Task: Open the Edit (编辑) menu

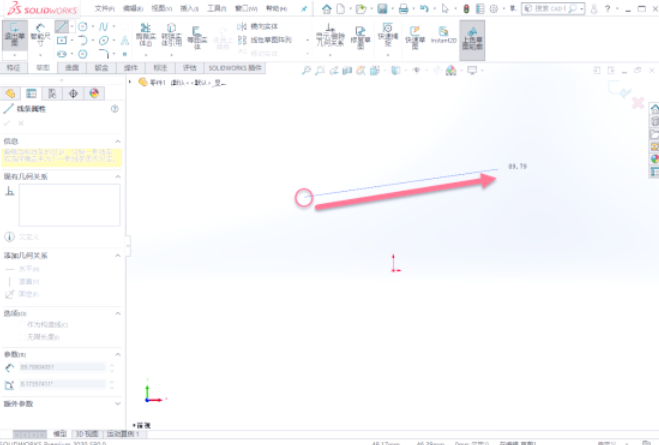Action: (x=133, y=8)
